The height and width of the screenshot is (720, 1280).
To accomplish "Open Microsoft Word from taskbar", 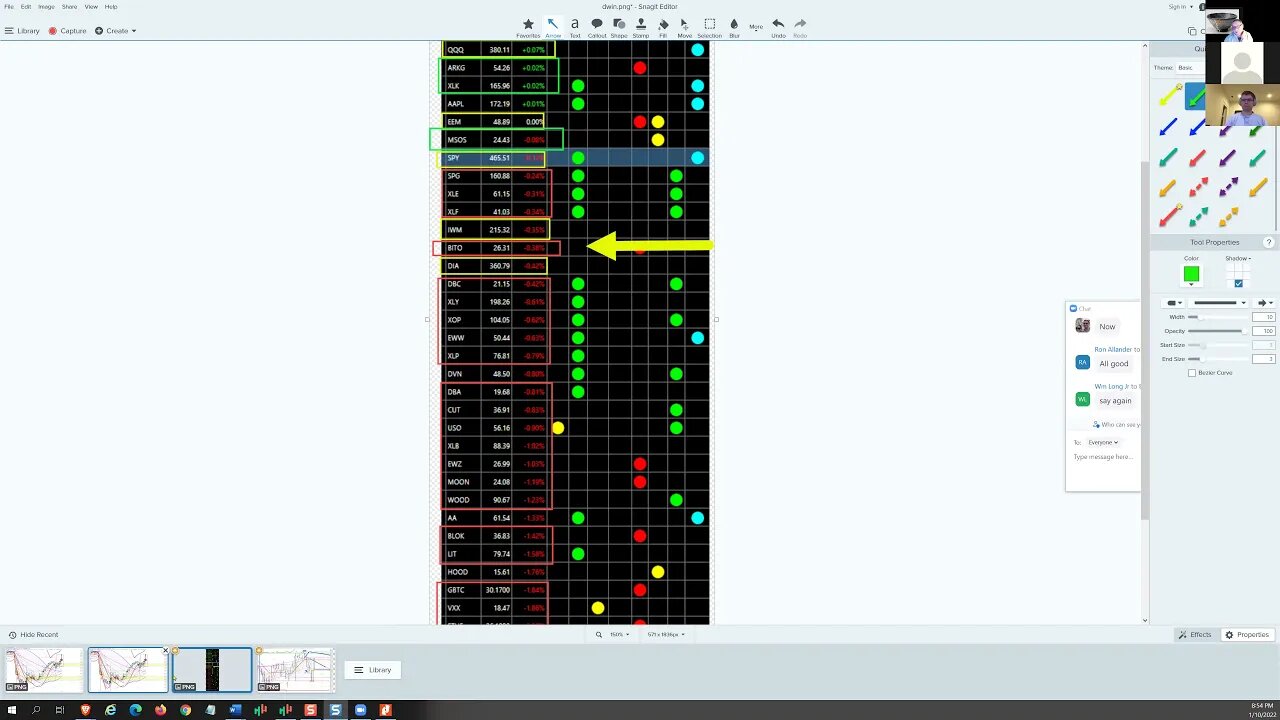I will [x=235, y=710].
